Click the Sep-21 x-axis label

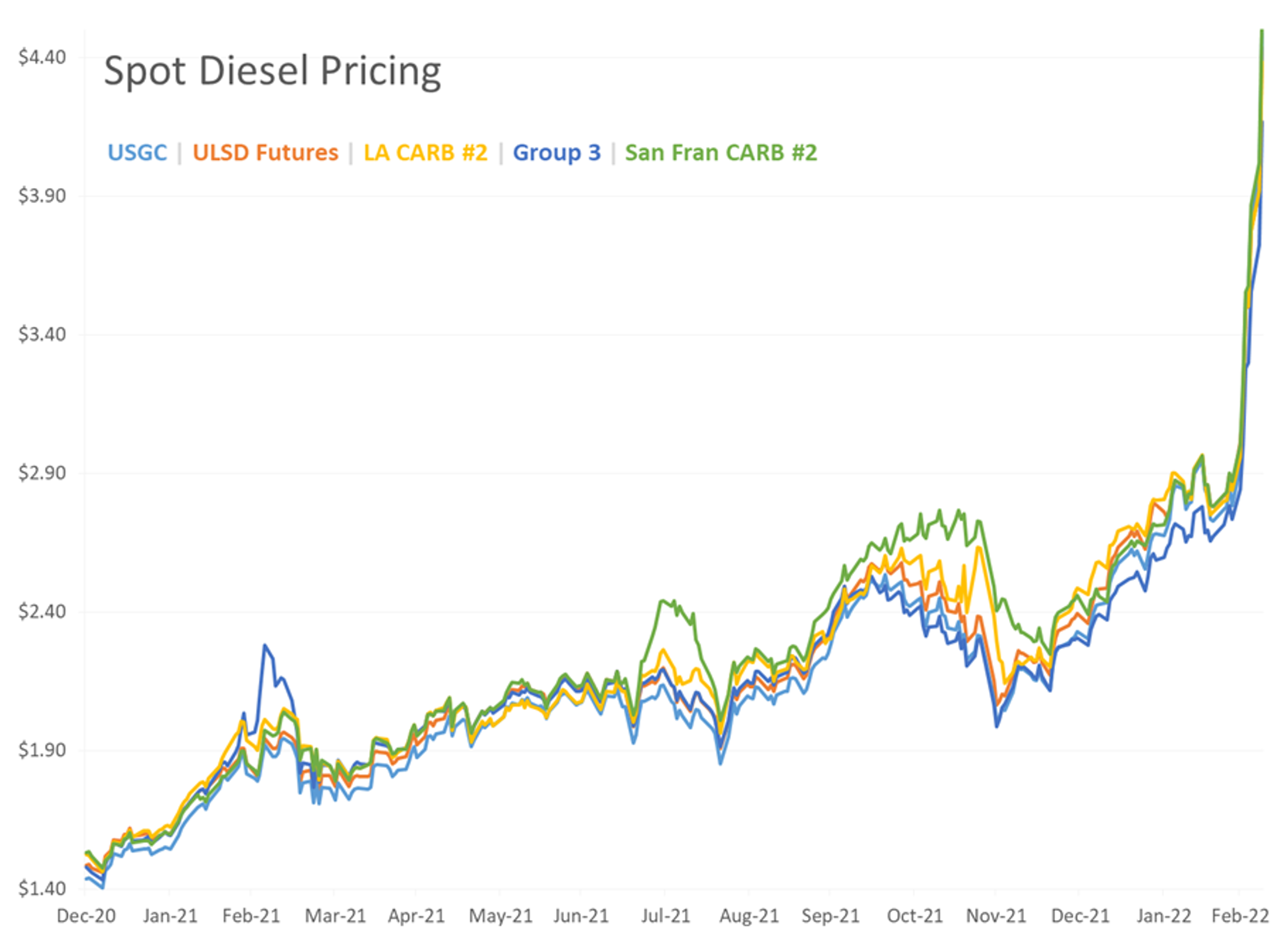(x=831, y=916)
